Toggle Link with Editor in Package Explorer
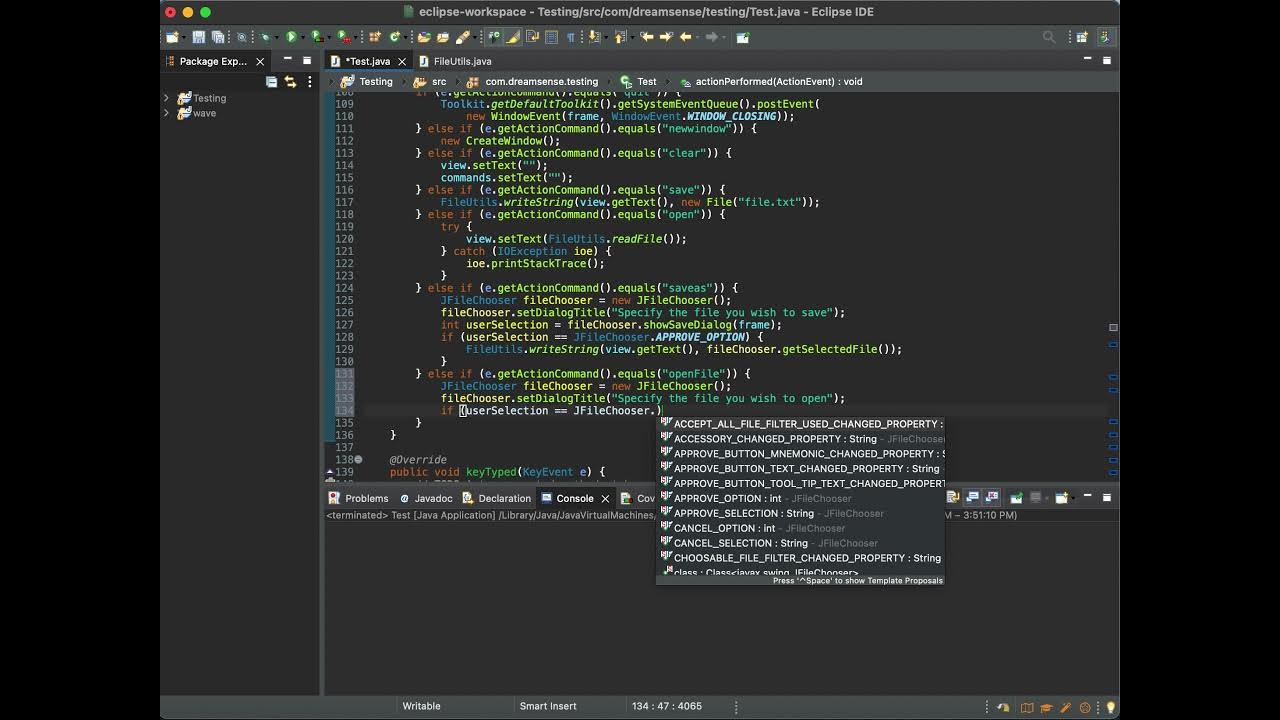The width and height of the screenshot is (1280, 720). tap(290, 81)
